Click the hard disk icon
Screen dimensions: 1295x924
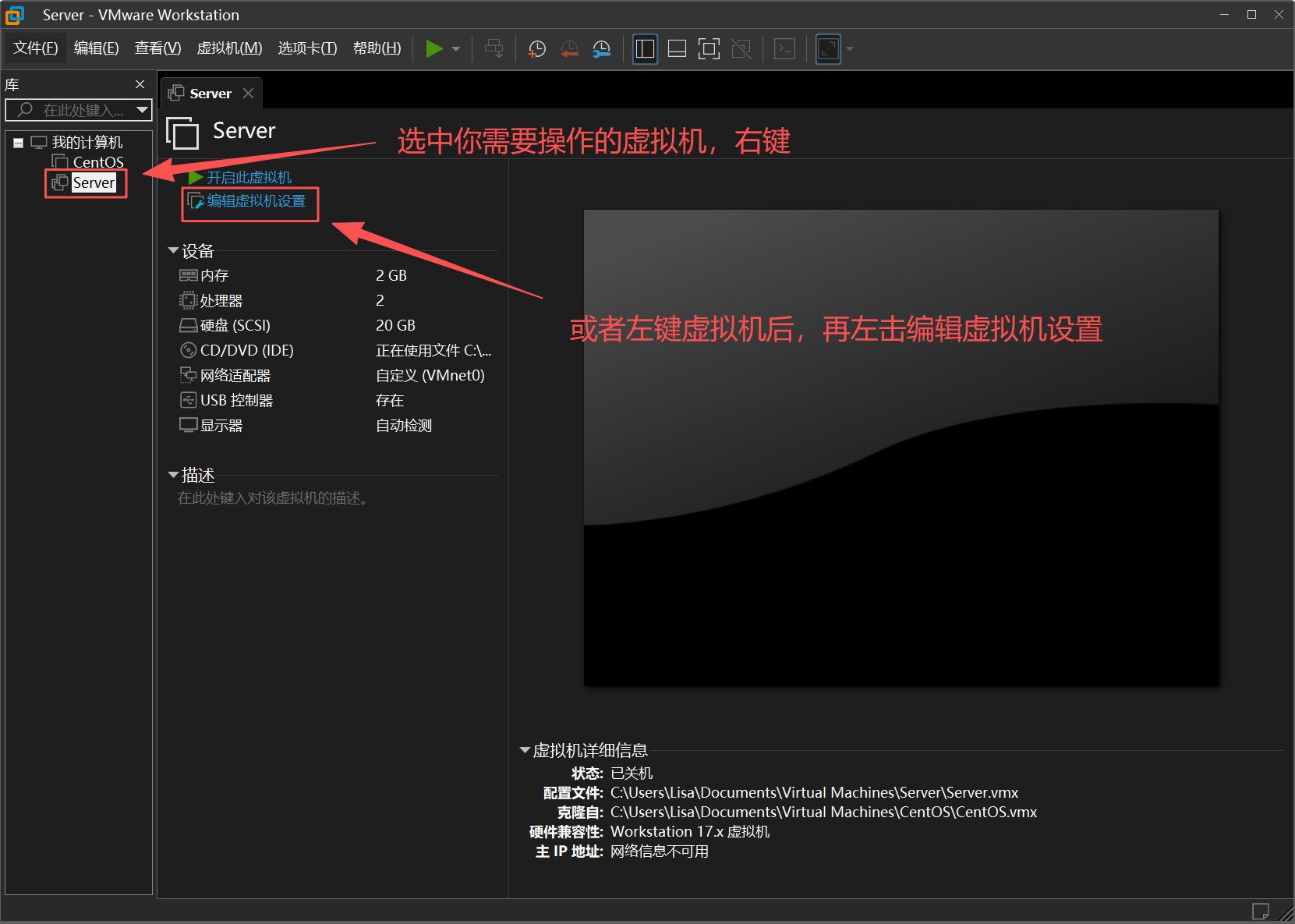pyautogui.click(x=188, y=325)
